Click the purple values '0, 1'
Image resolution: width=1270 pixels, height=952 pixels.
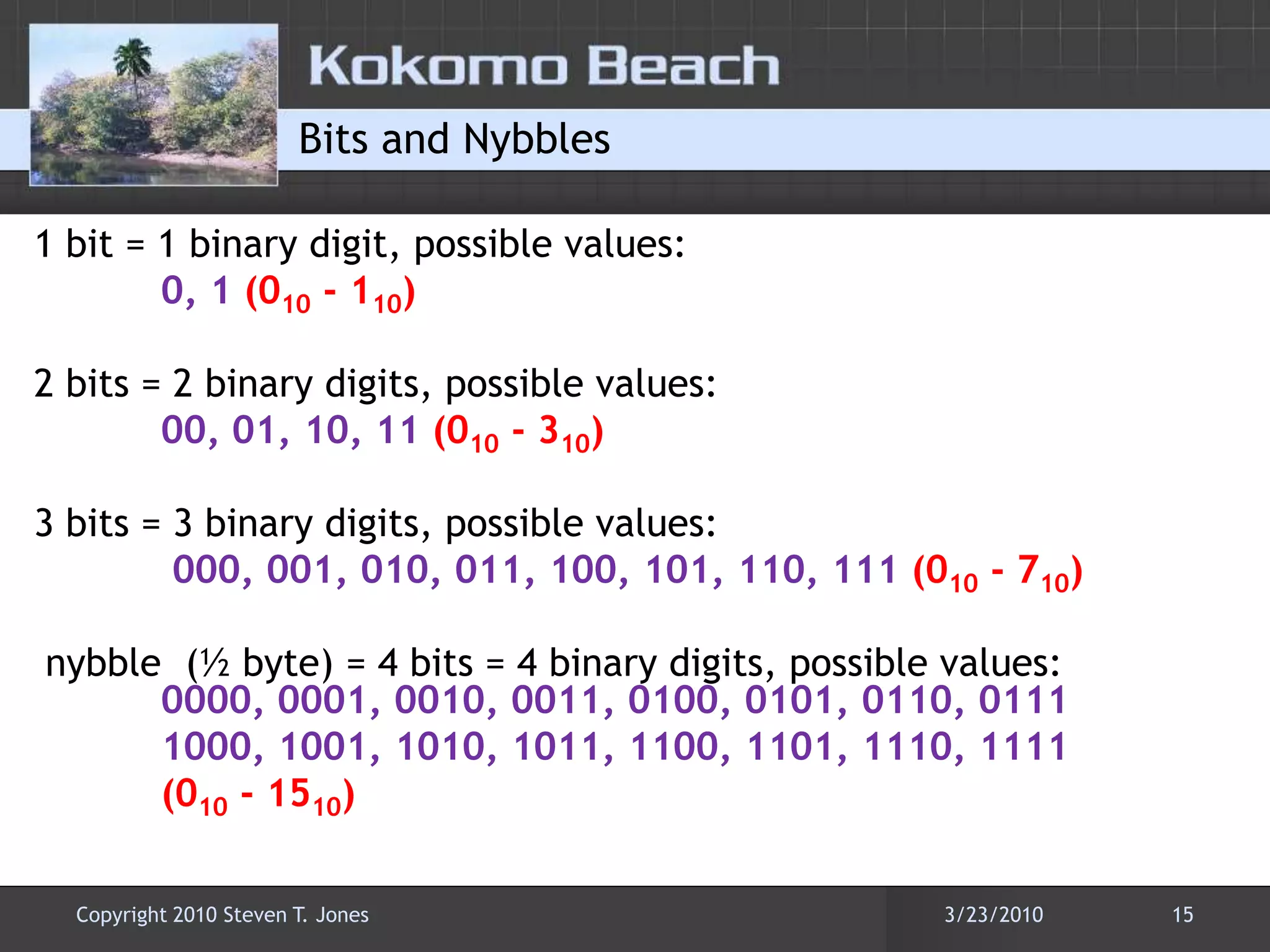[x=195, y=291]
